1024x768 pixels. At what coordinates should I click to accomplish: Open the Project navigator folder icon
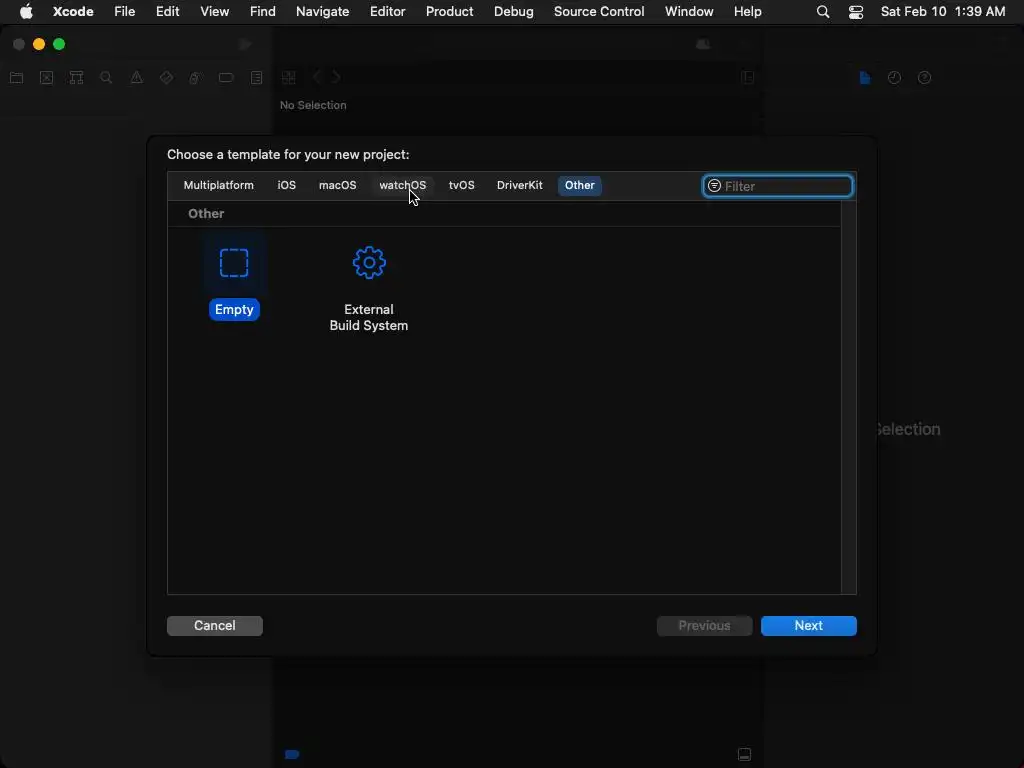coord(16,78)
